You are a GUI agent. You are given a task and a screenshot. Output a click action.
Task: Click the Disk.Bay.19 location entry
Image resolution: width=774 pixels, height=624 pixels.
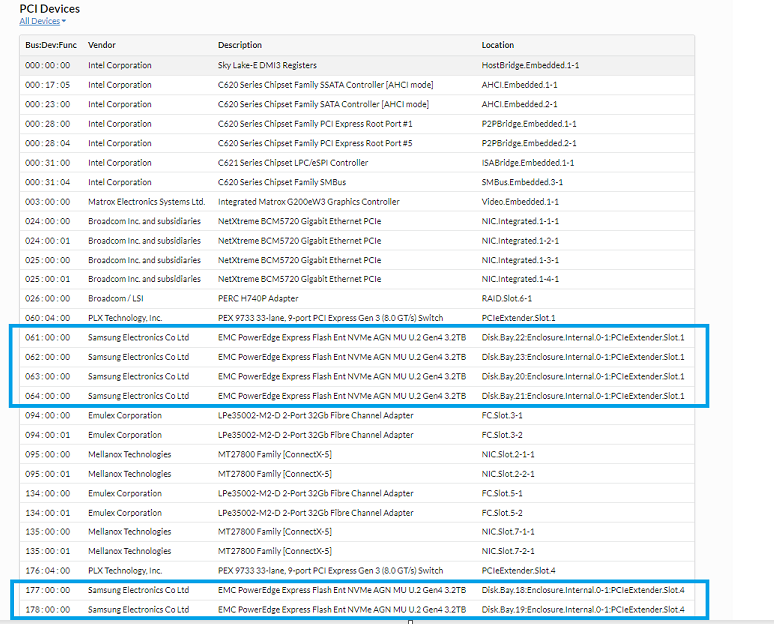pos(582,610)
